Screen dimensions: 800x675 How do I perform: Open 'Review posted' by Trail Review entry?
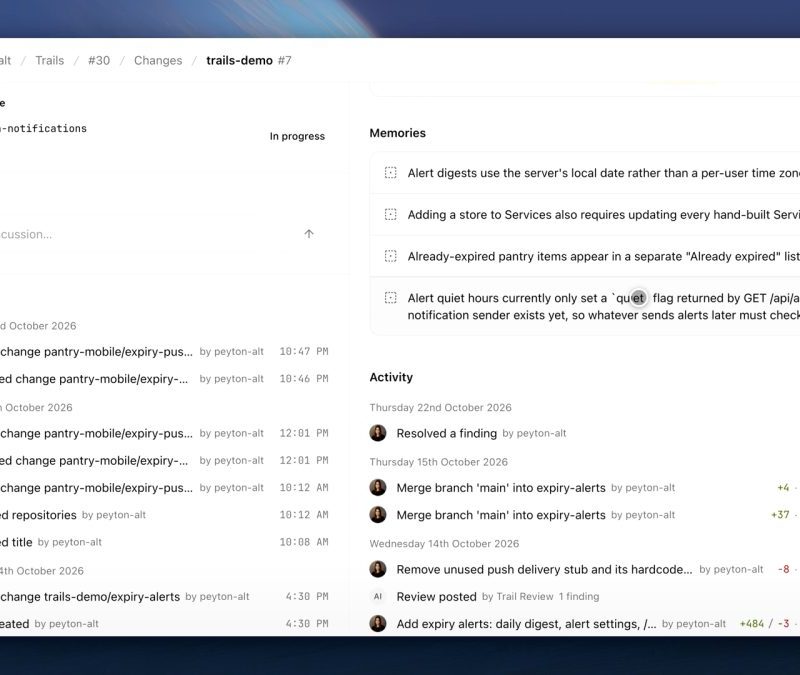[x=437, y=596]
